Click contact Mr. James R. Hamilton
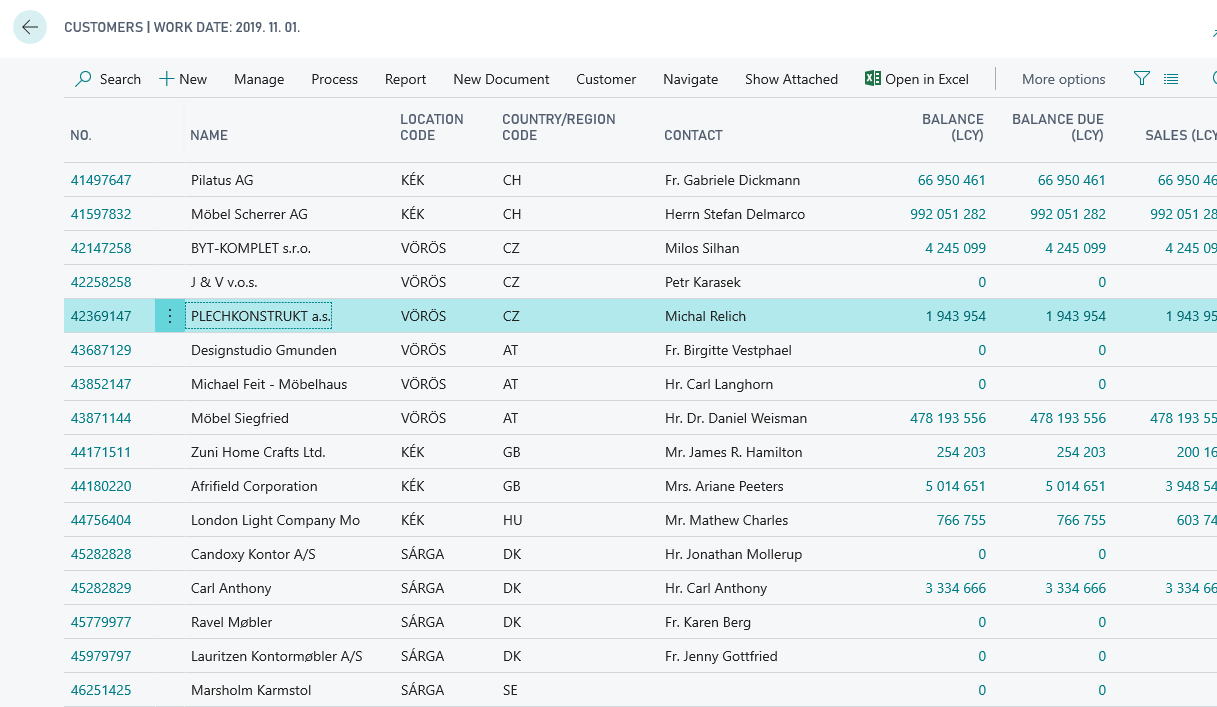The image size is (1217, 707). (x=733, y=452)
